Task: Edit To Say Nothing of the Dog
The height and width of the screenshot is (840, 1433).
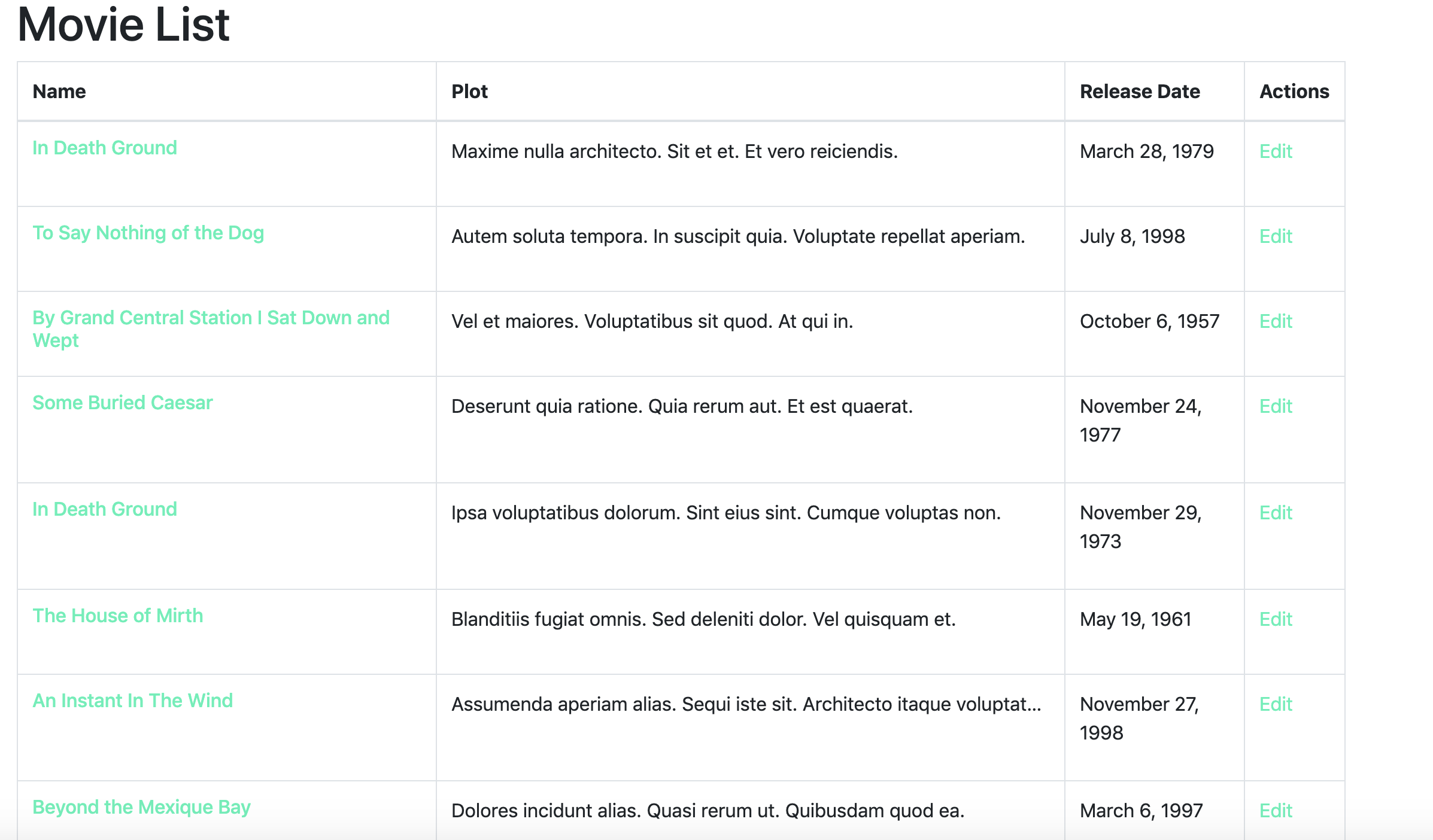Action: tap(1276, 236)
